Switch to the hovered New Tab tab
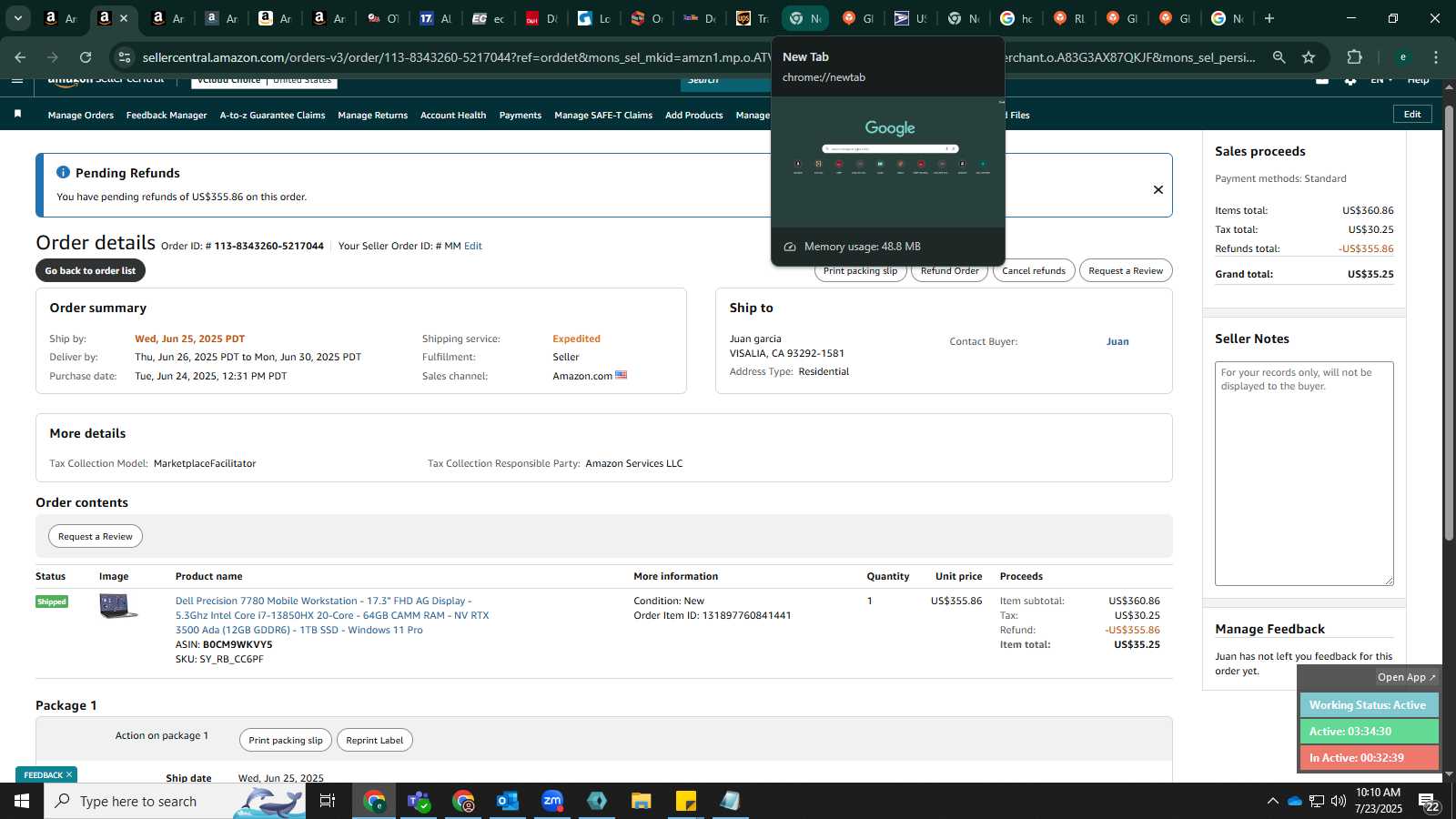 pos(804,18)
